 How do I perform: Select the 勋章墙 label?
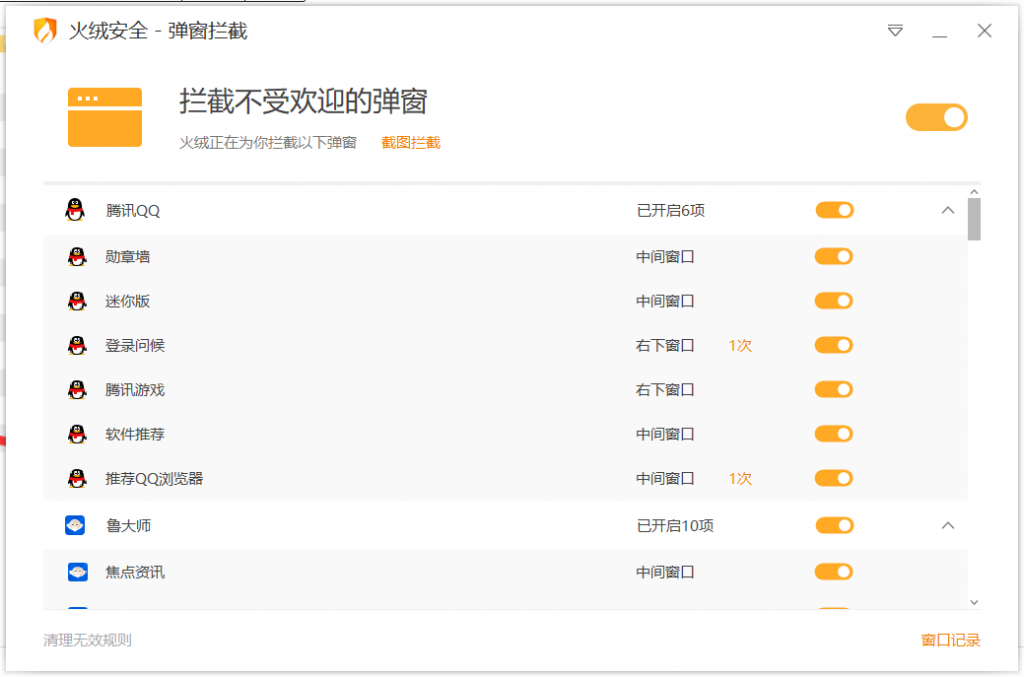click(128, 257)
